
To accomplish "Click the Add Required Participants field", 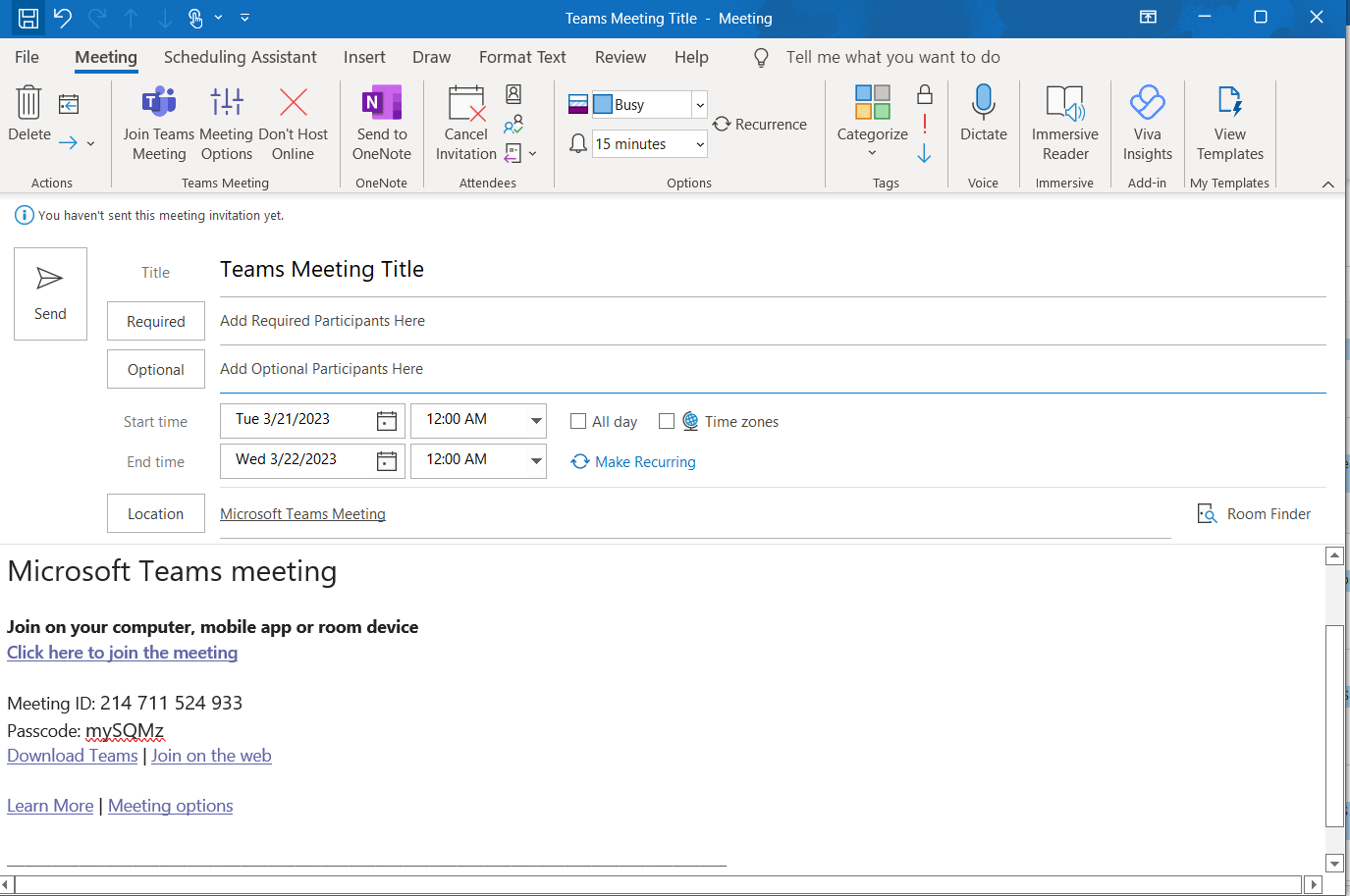I will coord(773,321).
